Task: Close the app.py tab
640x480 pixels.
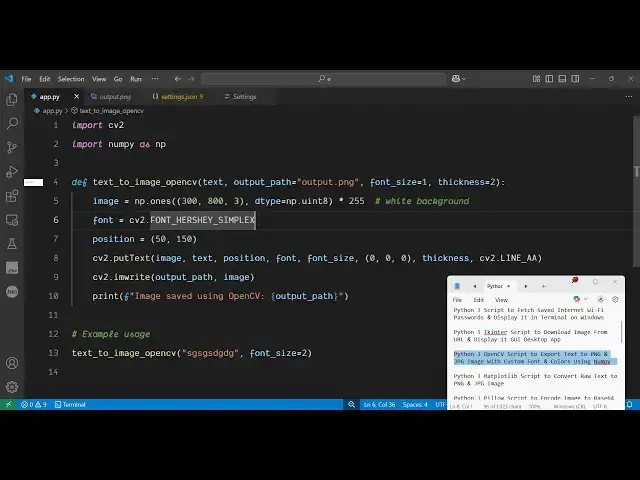Action: pyautogui.click(x=77, y=97)
